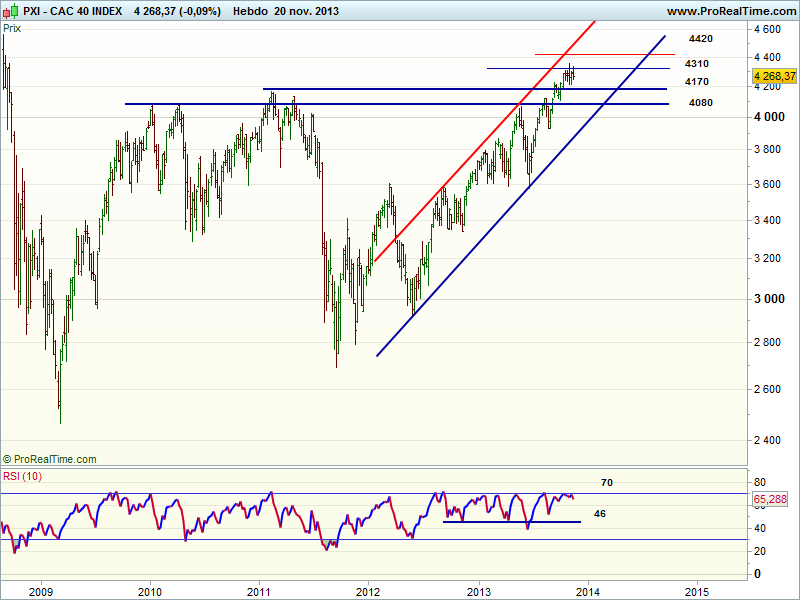Click the Prix panel label
The image size is (800, 600).
[x=12, y=28]
